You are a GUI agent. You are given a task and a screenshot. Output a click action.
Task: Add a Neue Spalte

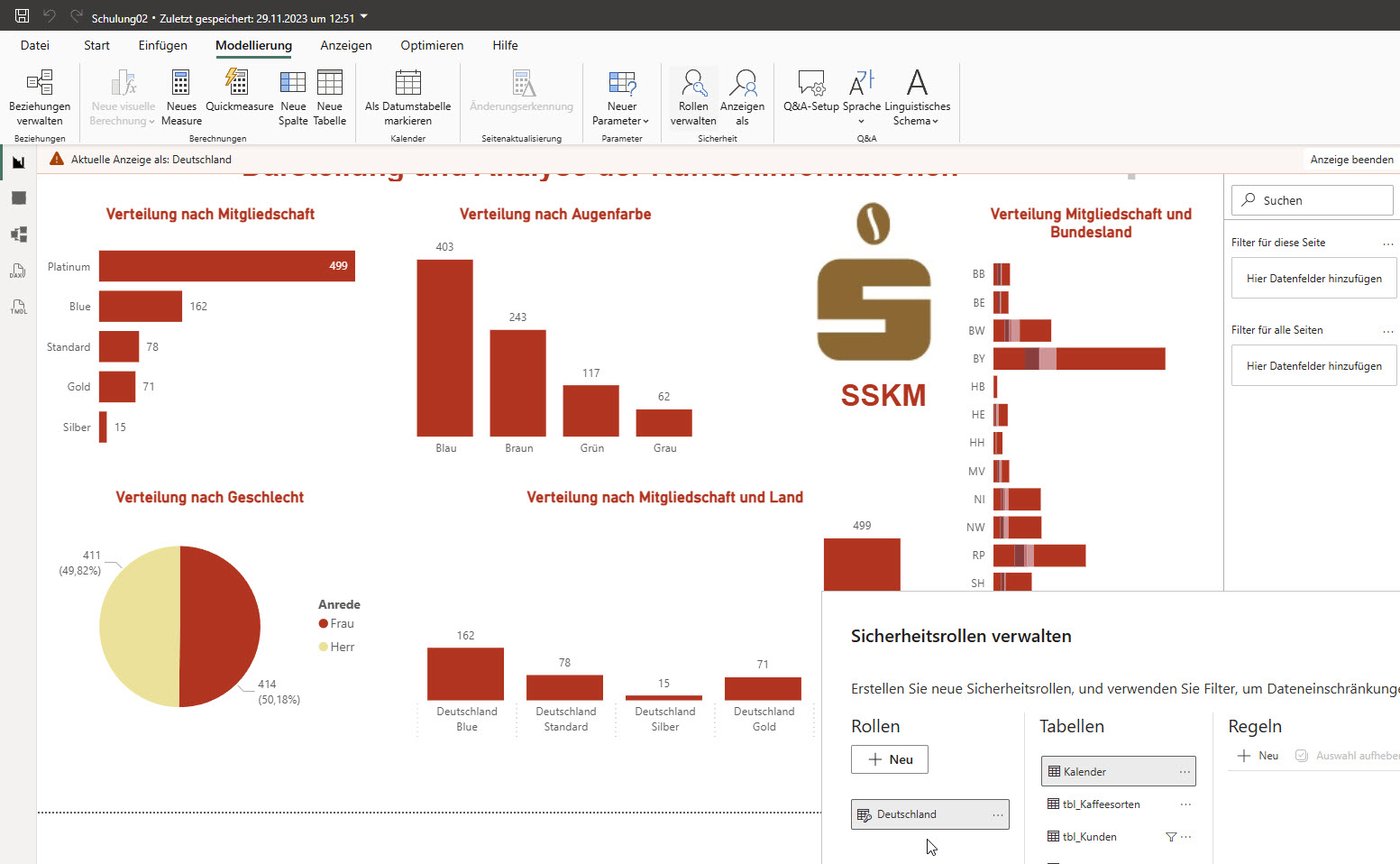pos(293,97)
